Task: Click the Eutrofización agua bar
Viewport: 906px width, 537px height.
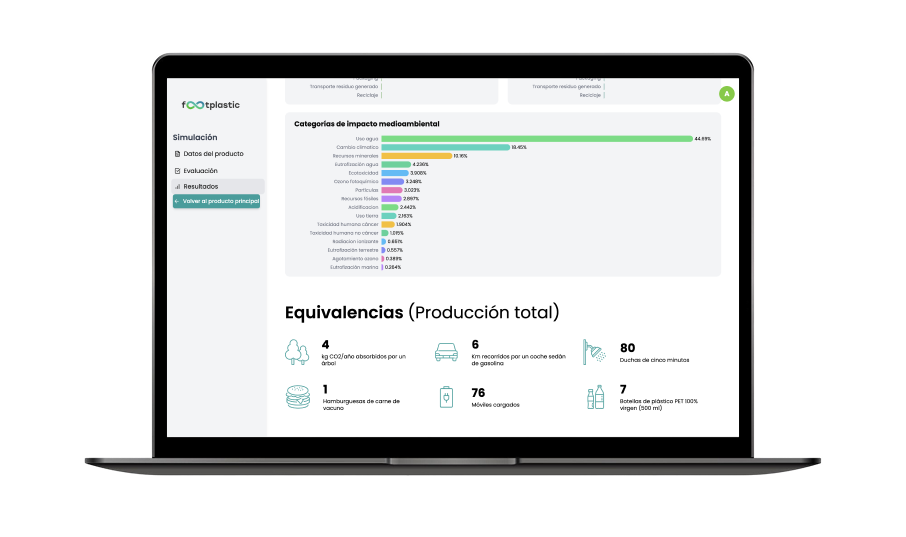Action: coord(395,164)
